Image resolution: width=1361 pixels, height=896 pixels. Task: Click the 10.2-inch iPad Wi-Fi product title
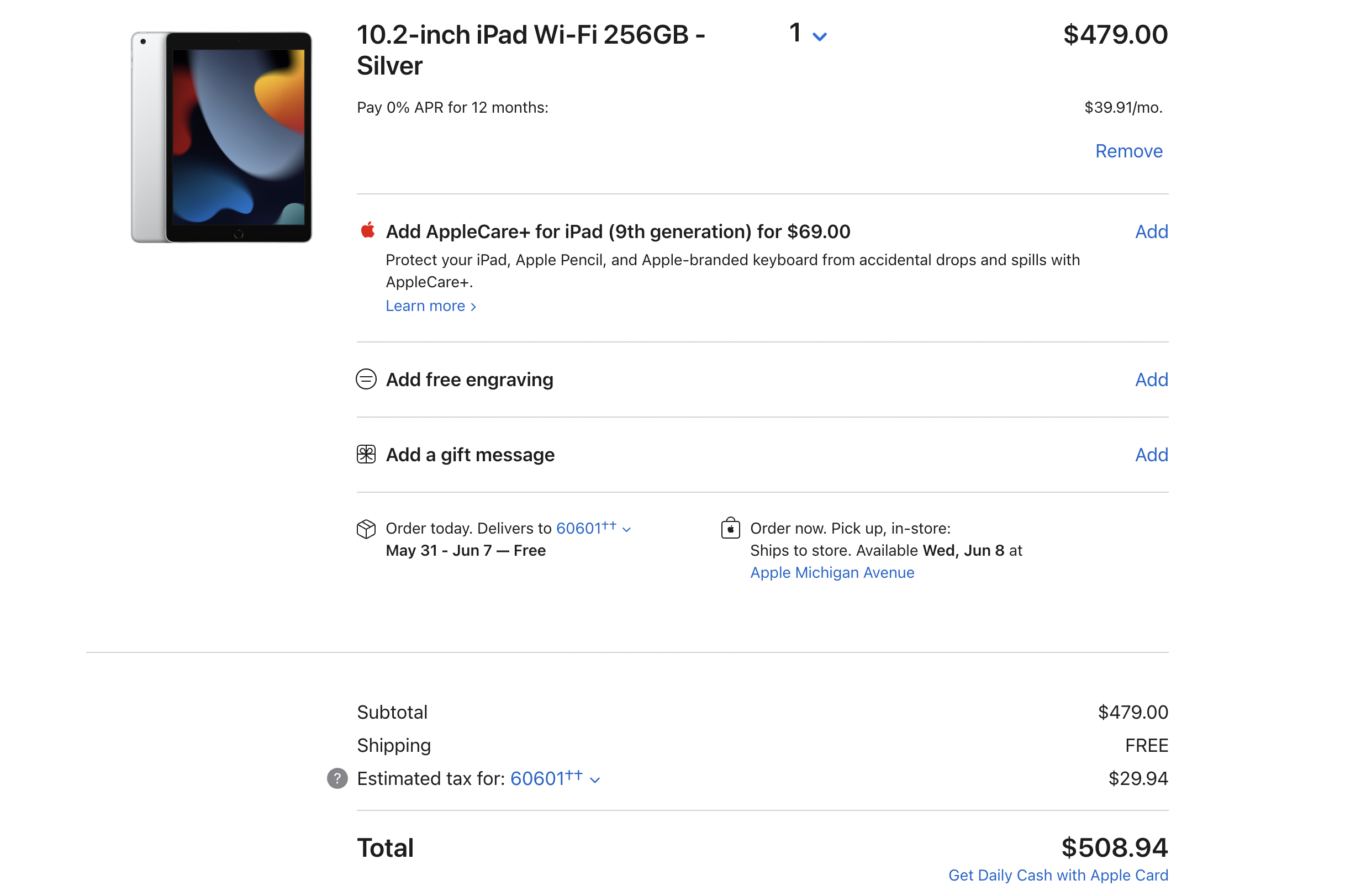[x=530, y=50]
